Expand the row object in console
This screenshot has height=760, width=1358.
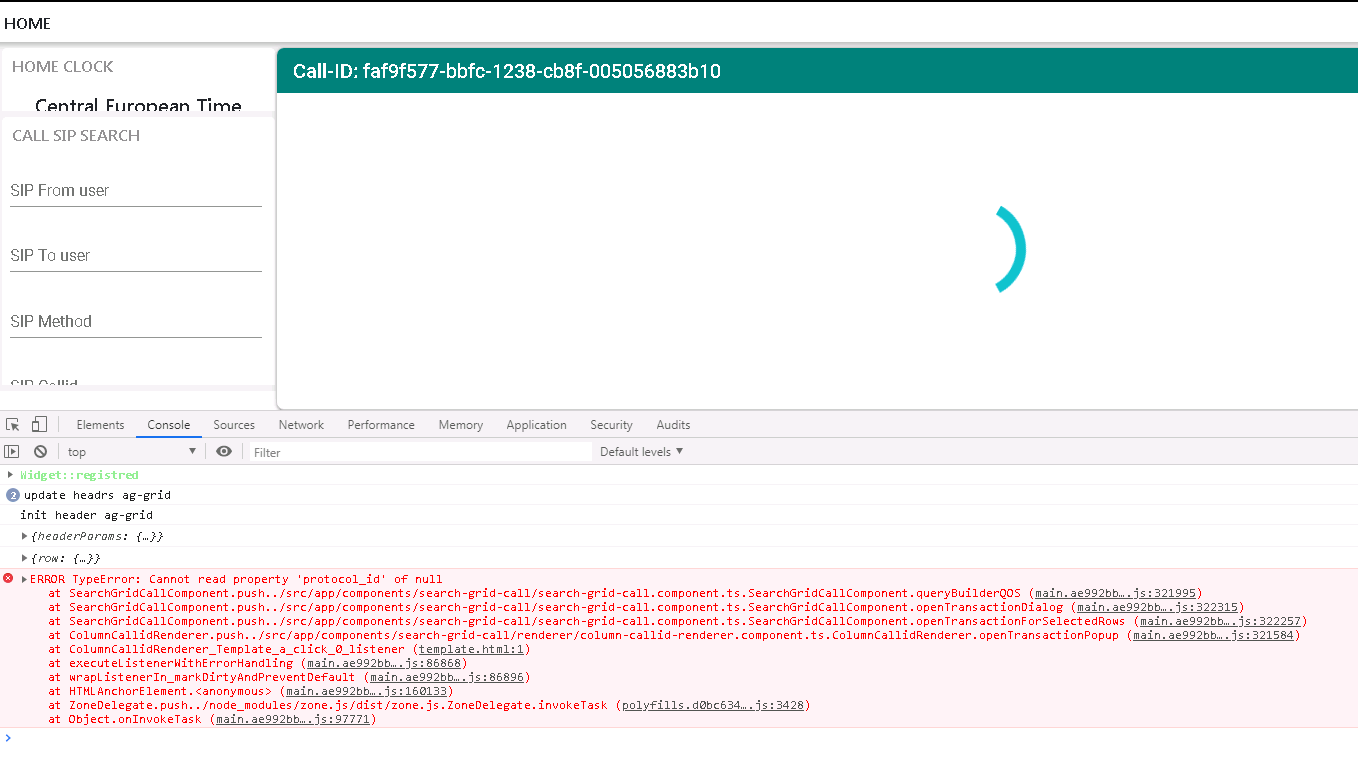coord(24,555)
